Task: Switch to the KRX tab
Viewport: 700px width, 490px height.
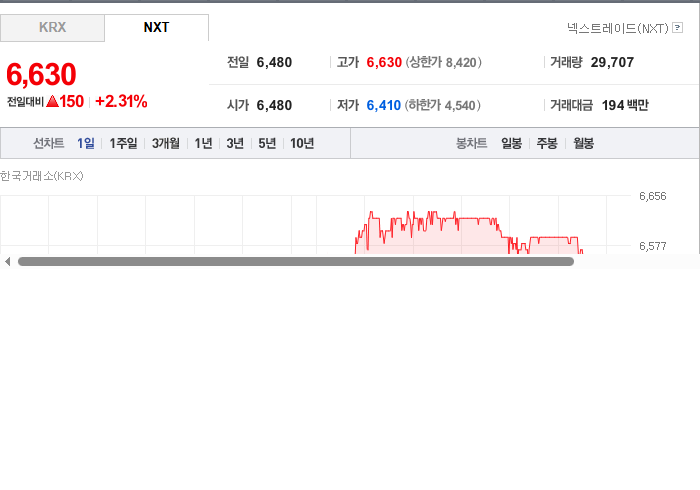Action: pos(52,28)
